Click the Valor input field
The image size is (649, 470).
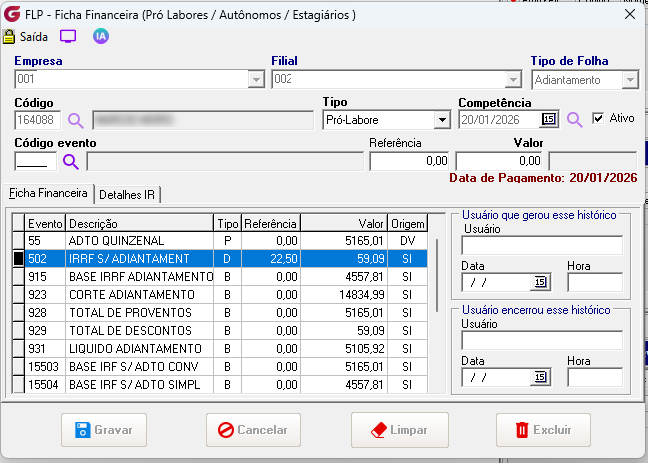pos(500,161)
